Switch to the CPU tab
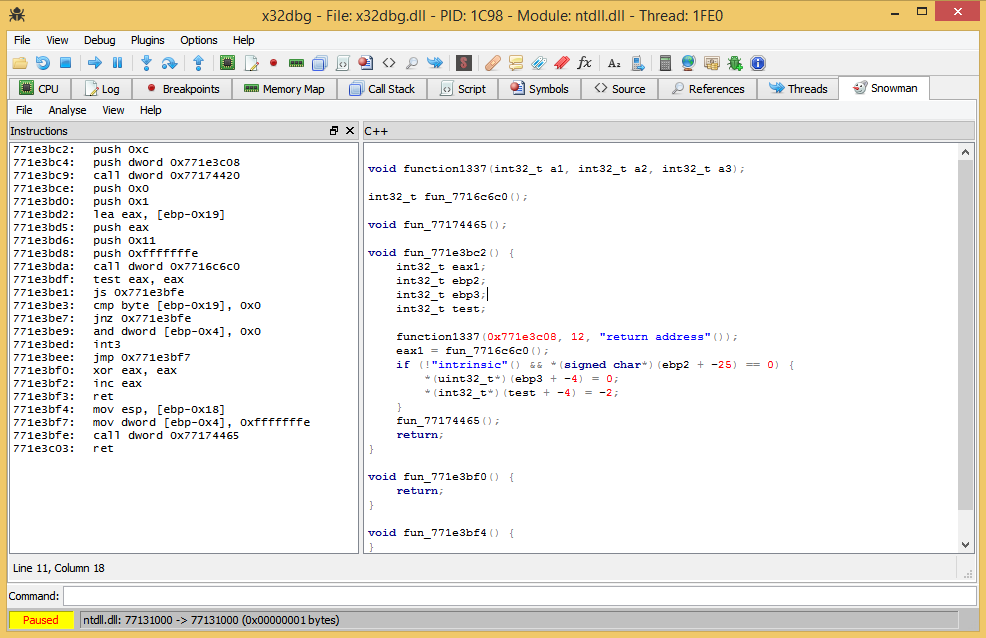 [40, 89]
